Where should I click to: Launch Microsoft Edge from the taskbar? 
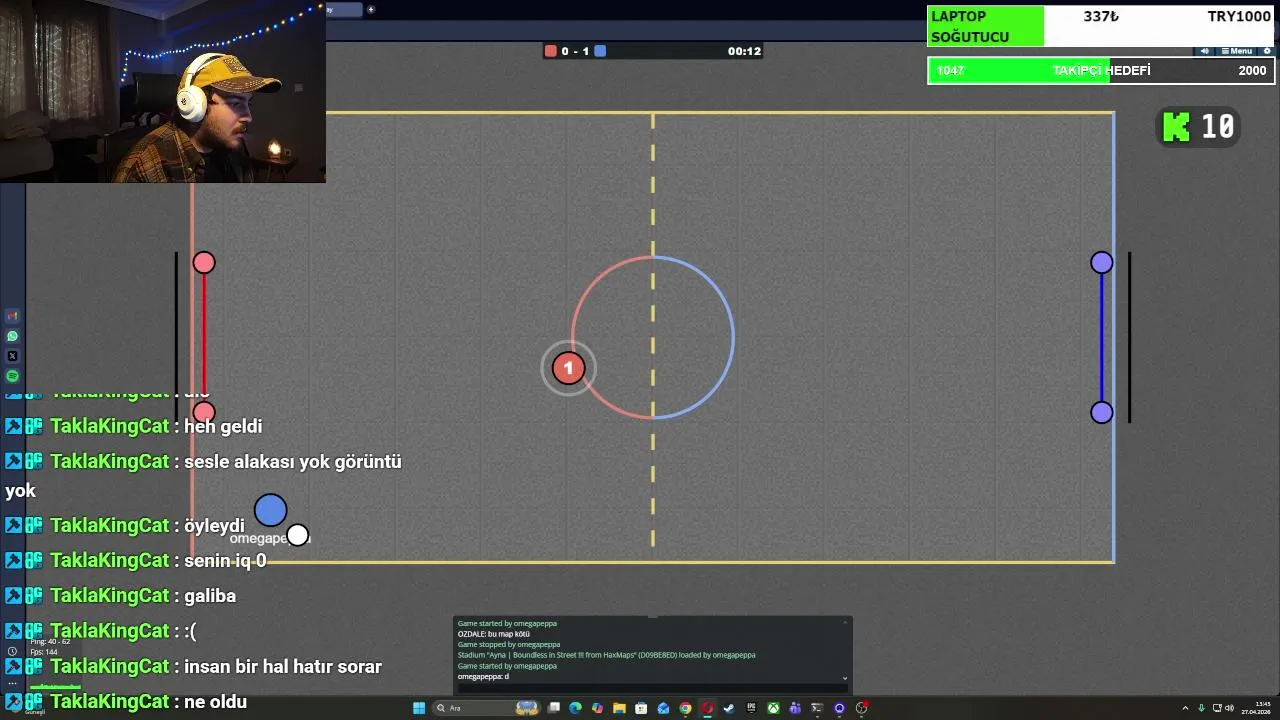(575, 708)
